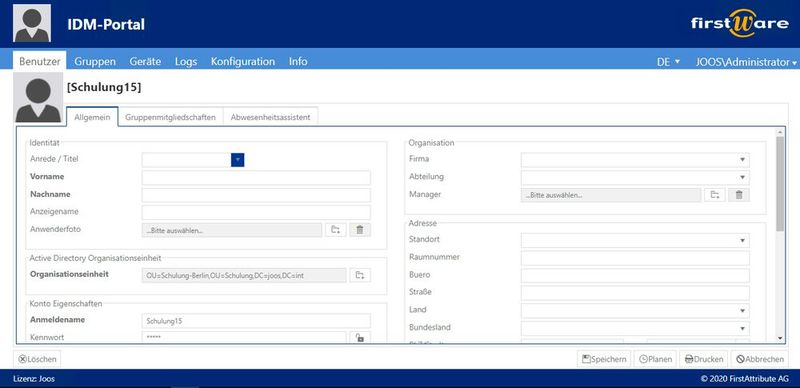Click the scrollbar down arrow

[780, 338]
